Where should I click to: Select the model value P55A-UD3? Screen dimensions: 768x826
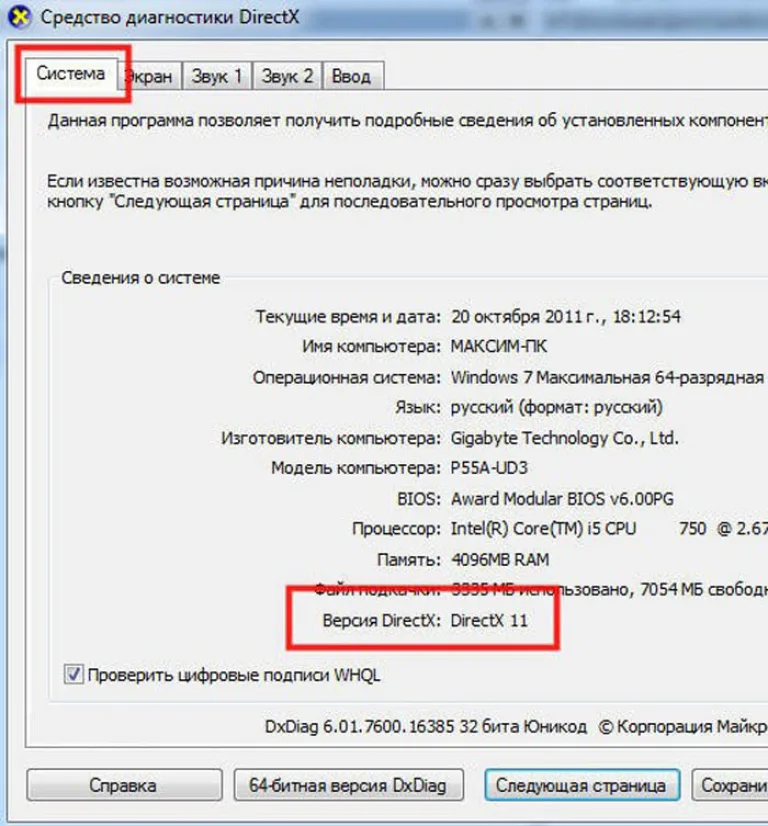(x=489, y=468)
